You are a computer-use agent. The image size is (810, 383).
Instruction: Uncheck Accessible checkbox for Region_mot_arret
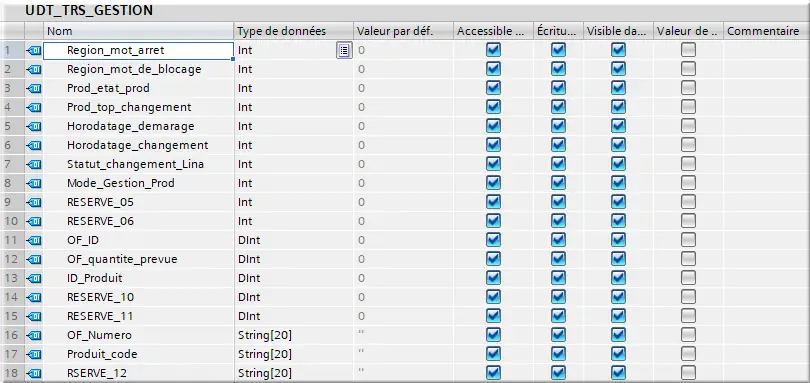[493, 50]
